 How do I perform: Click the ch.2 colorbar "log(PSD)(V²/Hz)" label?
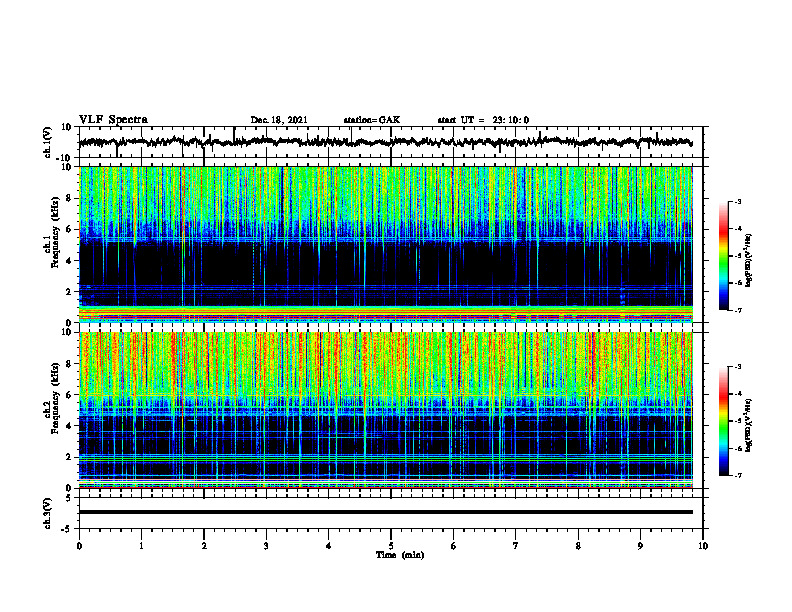pos(748,426)
